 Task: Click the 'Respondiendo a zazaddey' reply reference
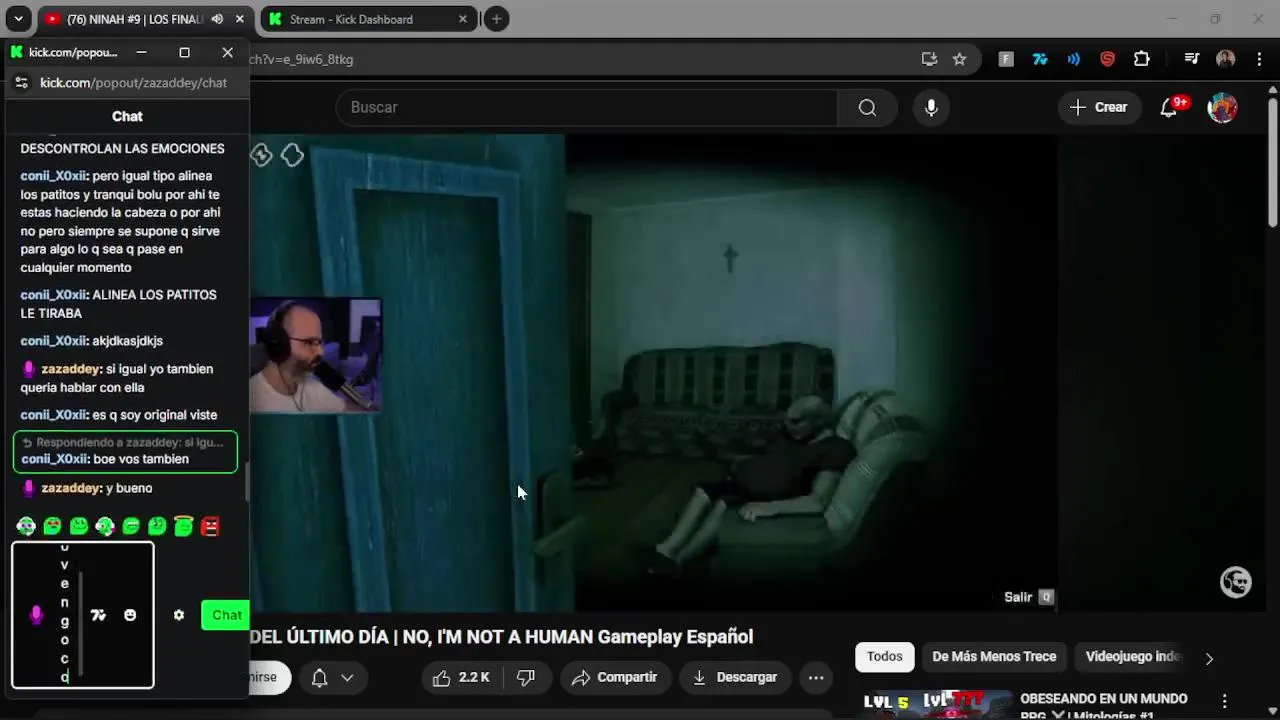pyautogui.click(x=124, y=442)
